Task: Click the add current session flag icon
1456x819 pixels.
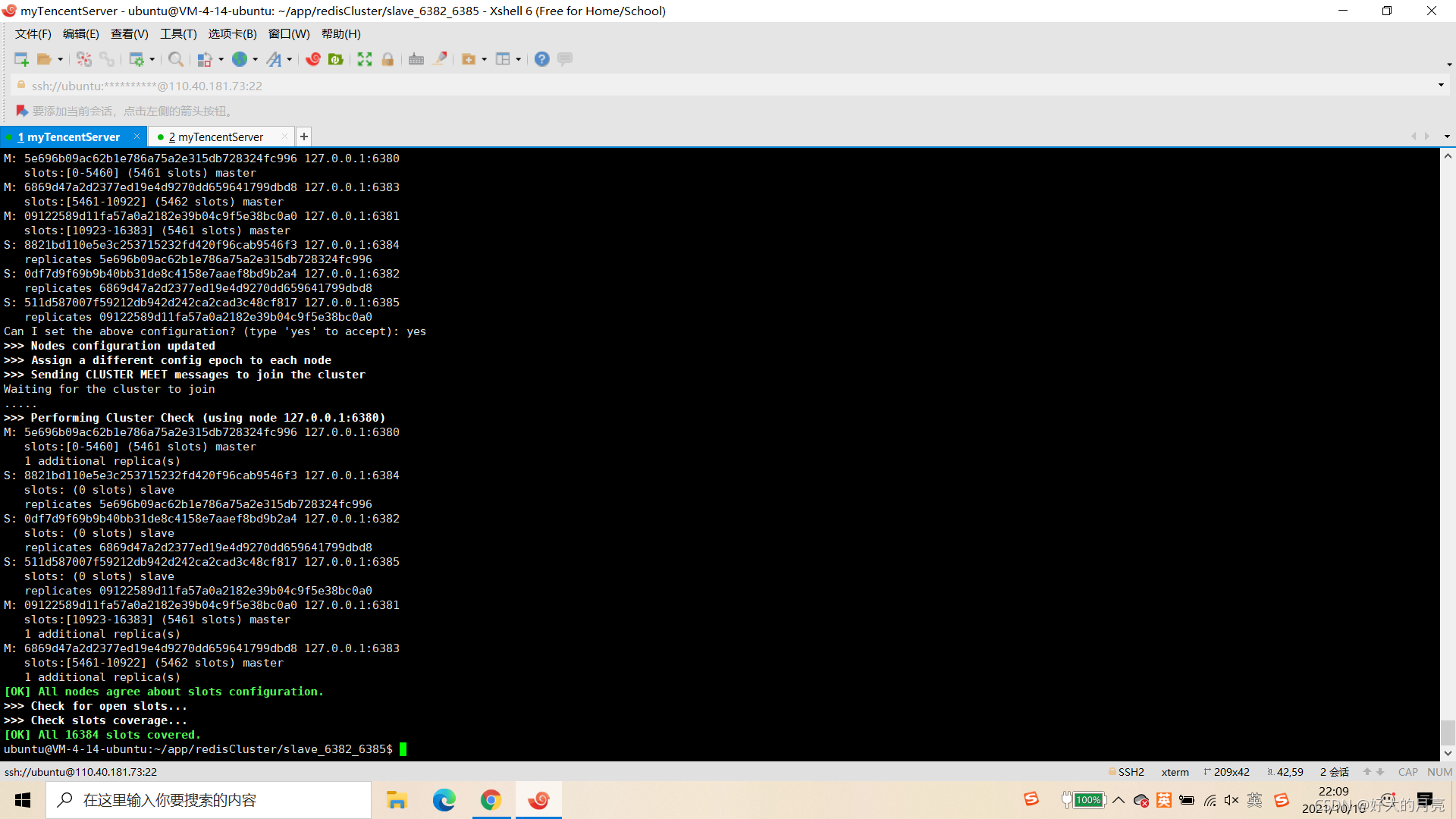Action: [x=22, y=111]
